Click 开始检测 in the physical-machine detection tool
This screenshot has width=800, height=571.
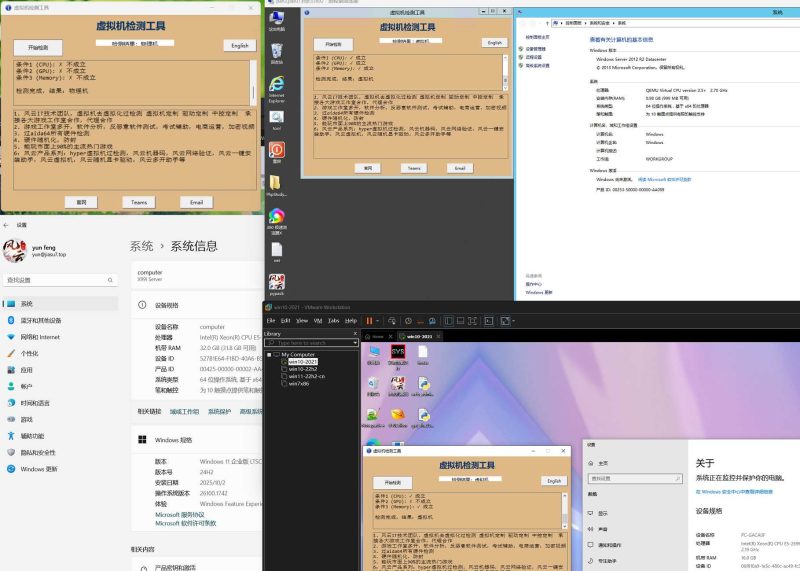pyautogui.click(x=38, y=47)
